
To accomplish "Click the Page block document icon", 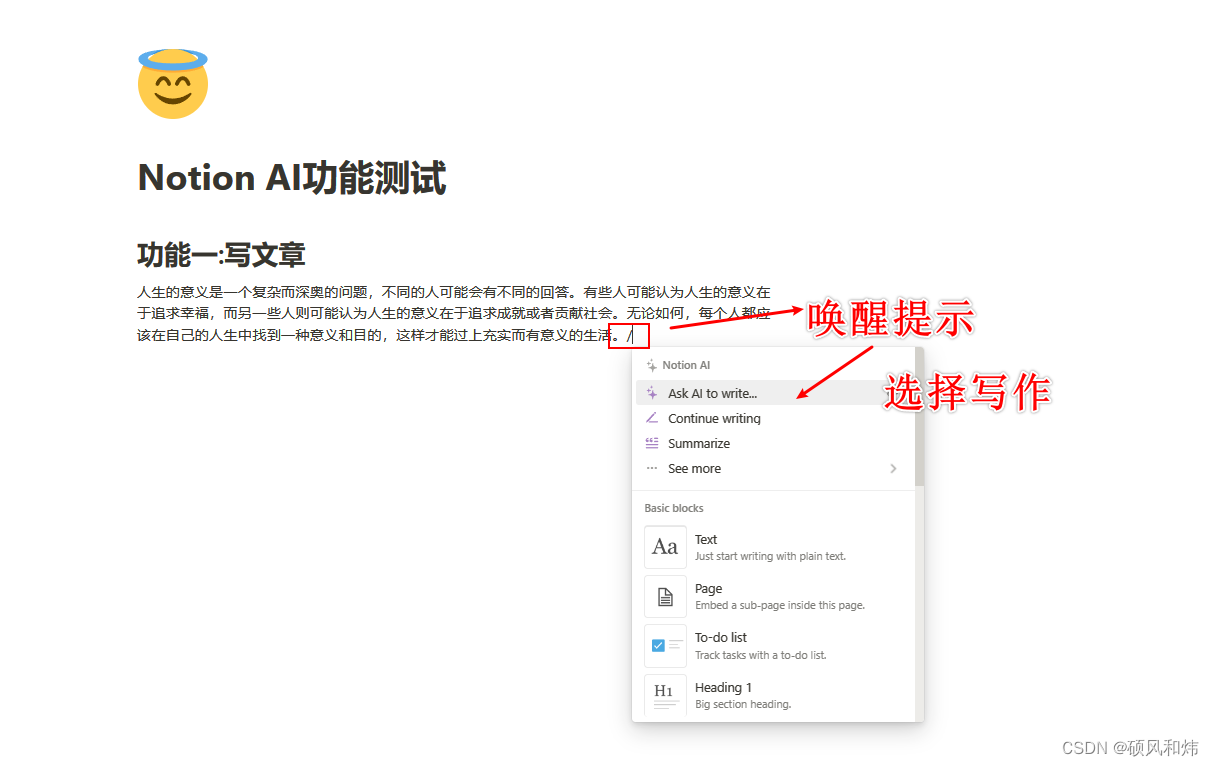I will coord(665,597).
